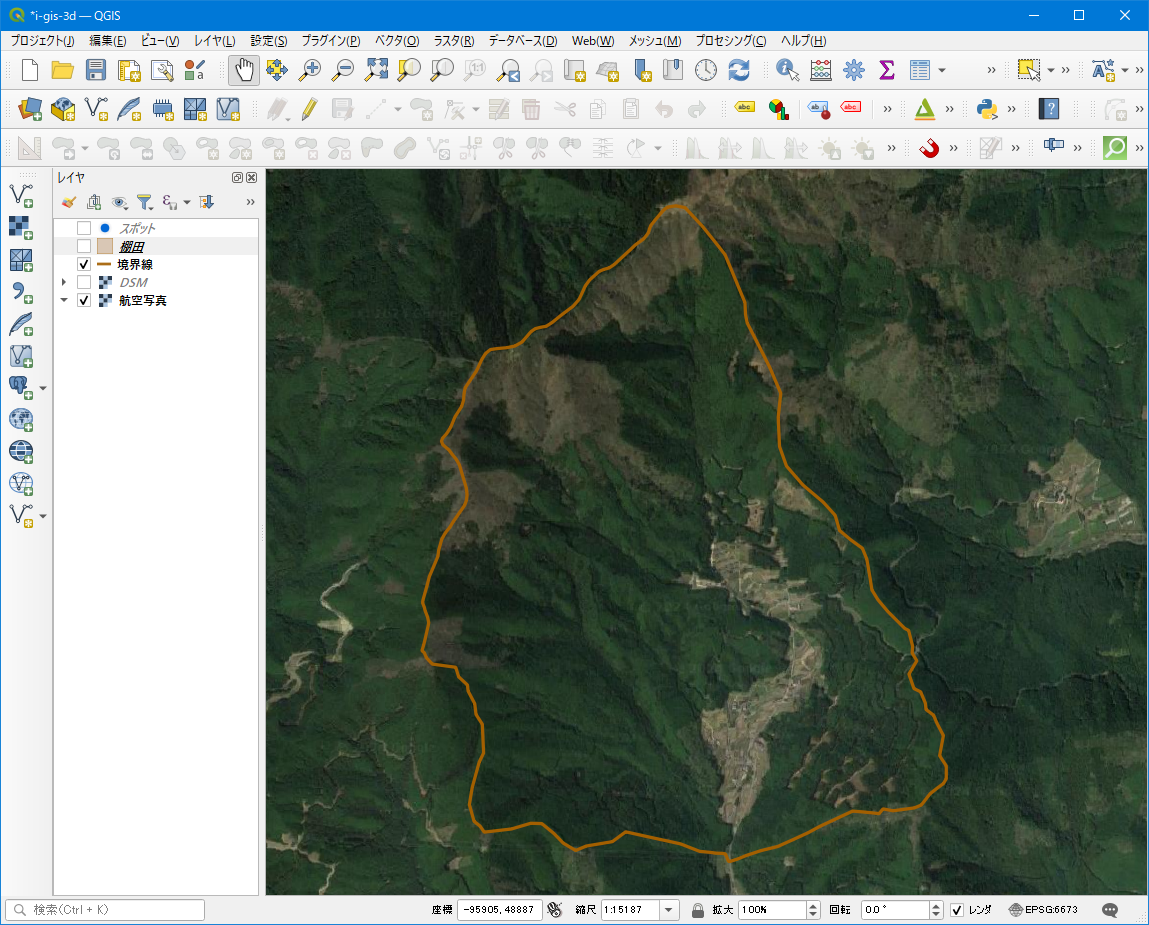Select the Pan Map hand tool
This screenshot has height=925, width=1149.
point(243,70)
